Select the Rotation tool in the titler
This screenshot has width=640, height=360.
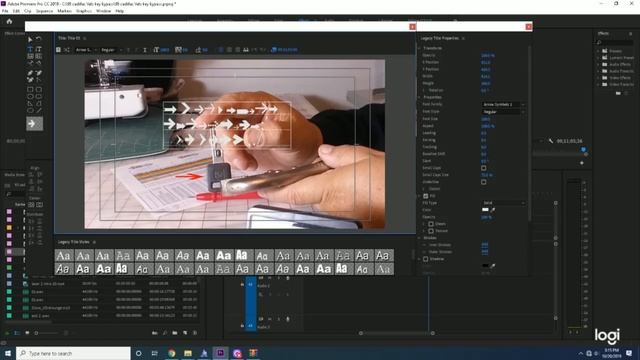pyautogui.click(x=39, y=39)
